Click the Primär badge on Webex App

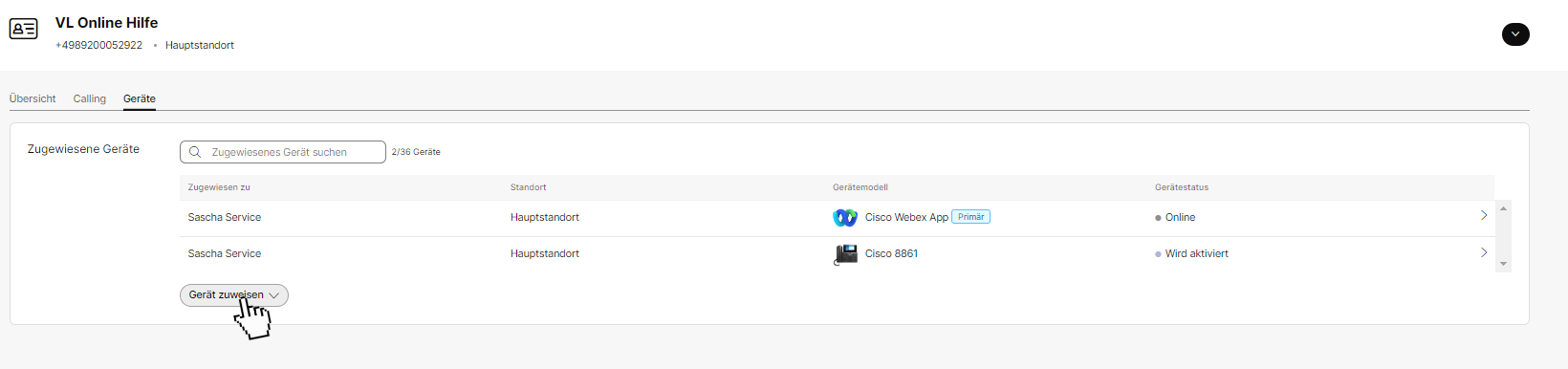click(x=971, y=217)
